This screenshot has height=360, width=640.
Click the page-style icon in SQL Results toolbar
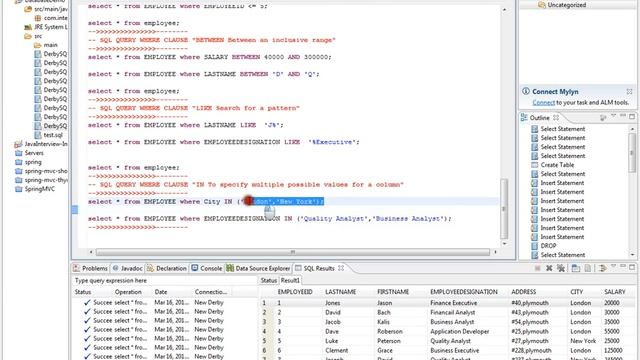[x=588, y=268]
